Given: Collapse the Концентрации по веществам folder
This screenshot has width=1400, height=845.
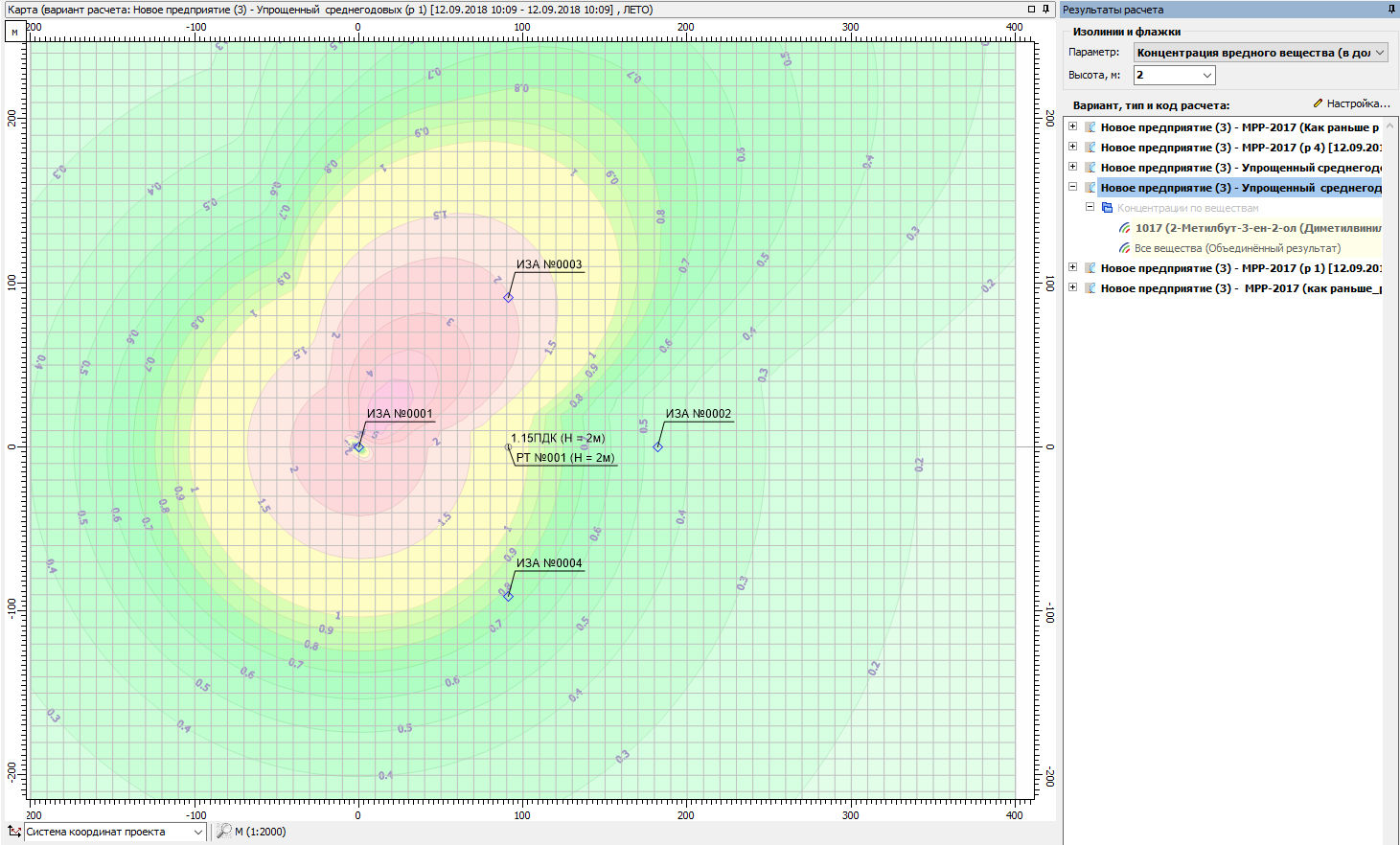Looking at the screenshot, I should coord(1090,207).
